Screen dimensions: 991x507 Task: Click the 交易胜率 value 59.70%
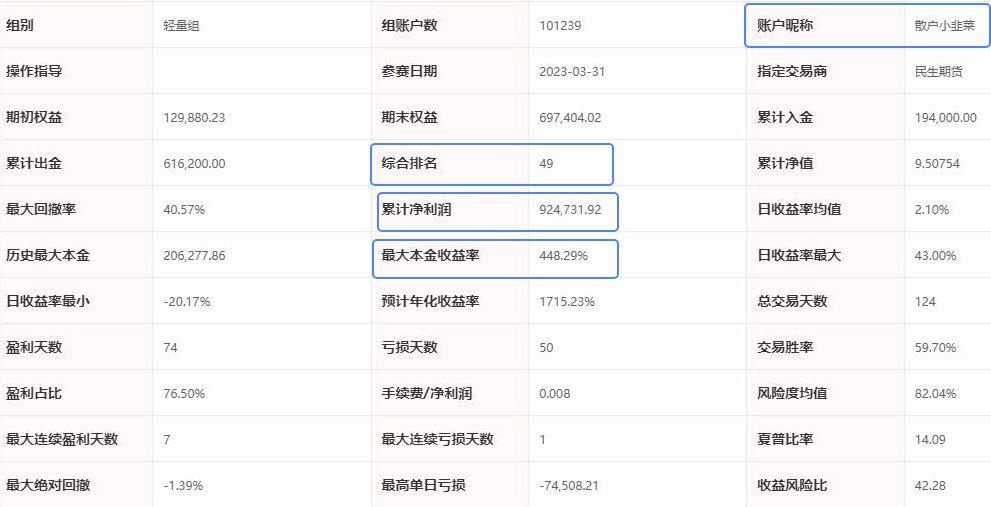coord(935,348)
